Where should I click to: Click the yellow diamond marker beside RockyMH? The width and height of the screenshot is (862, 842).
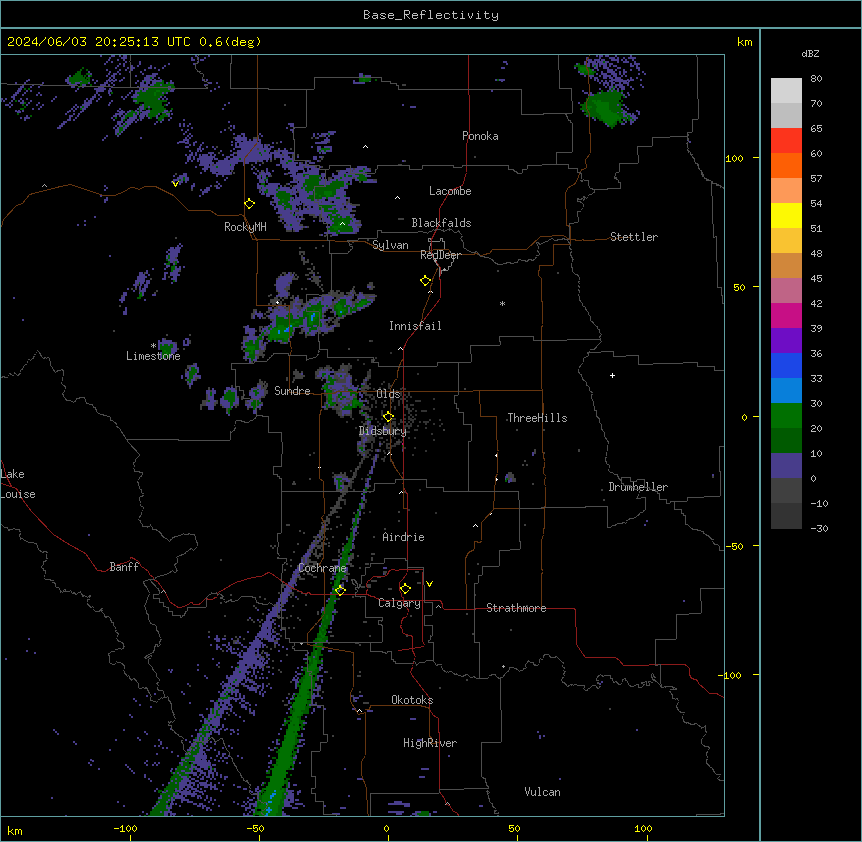[249, 204]
